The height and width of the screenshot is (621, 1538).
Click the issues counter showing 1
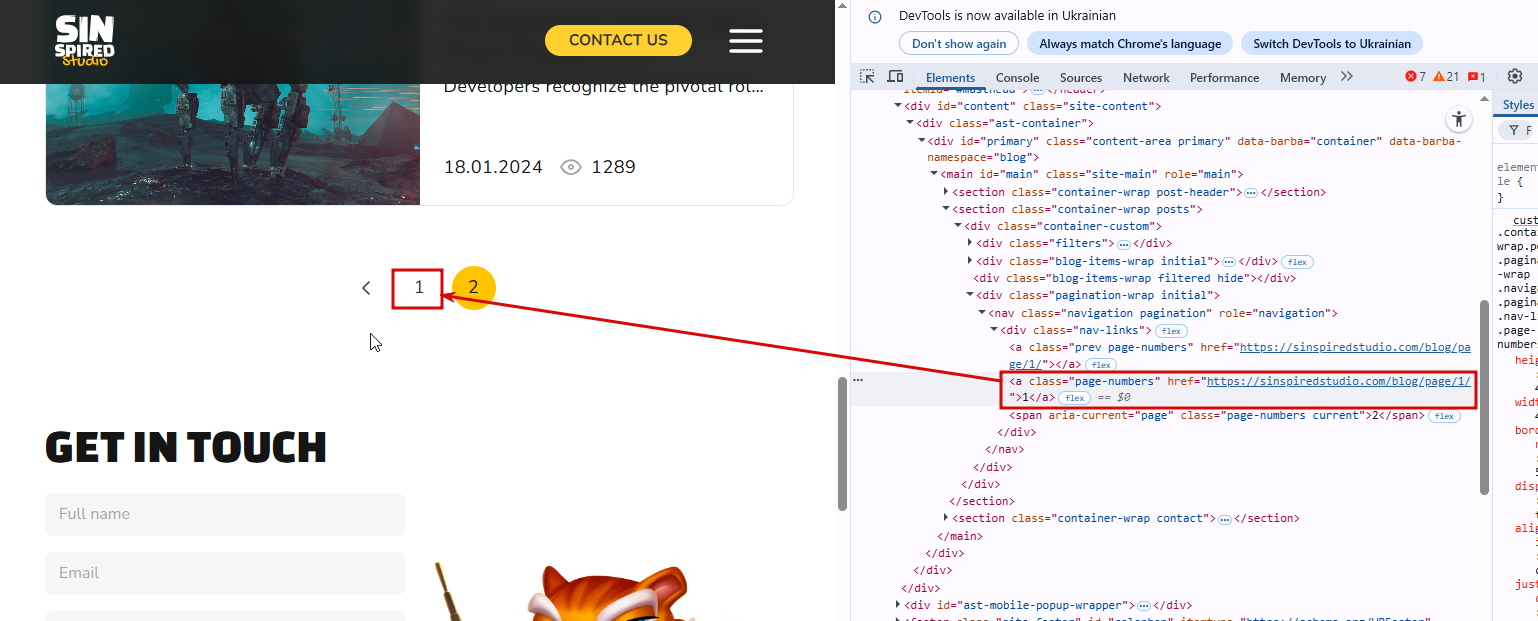(x=1476, y=77)
